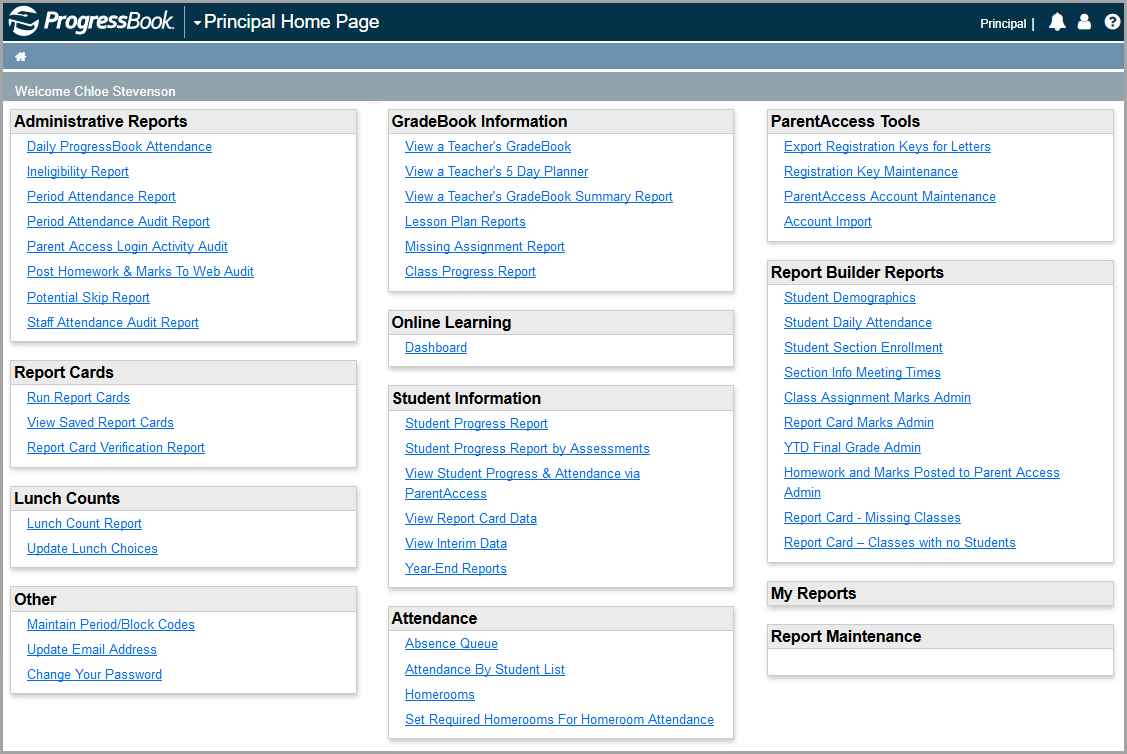
Task: Open View a Teacher's GradeBook link
Action: click(488, 147)
